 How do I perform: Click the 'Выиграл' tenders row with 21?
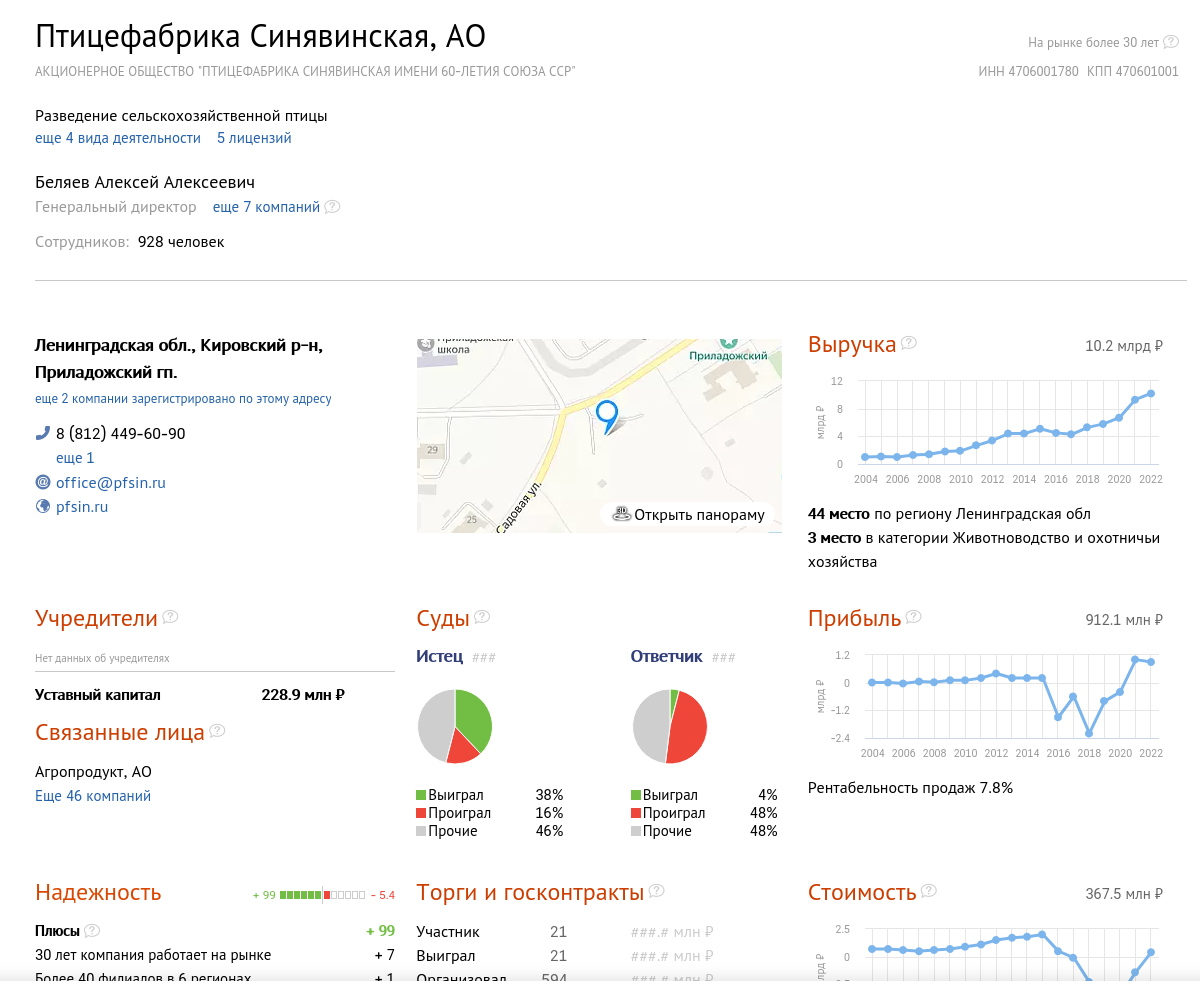[x=564, y=956]
